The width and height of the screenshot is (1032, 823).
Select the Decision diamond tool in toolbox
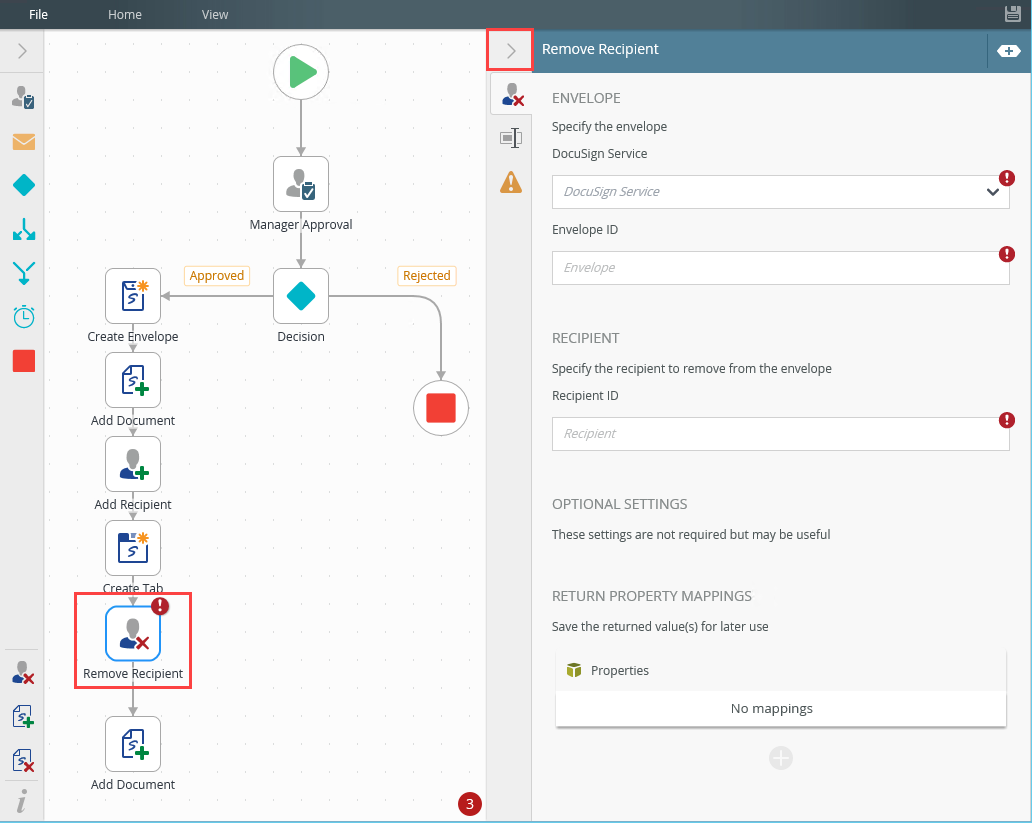coord(24,185)
